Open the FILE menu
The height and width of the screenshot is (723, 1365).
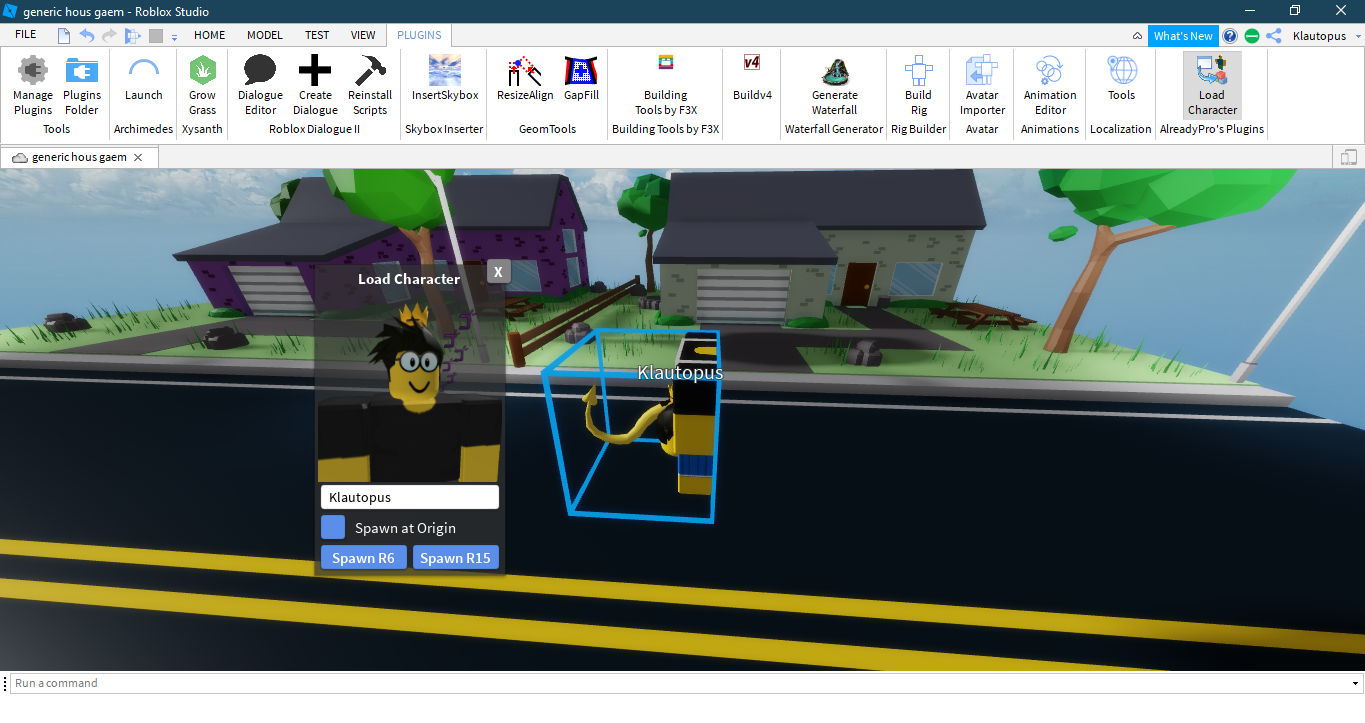(x=26, y=35)
